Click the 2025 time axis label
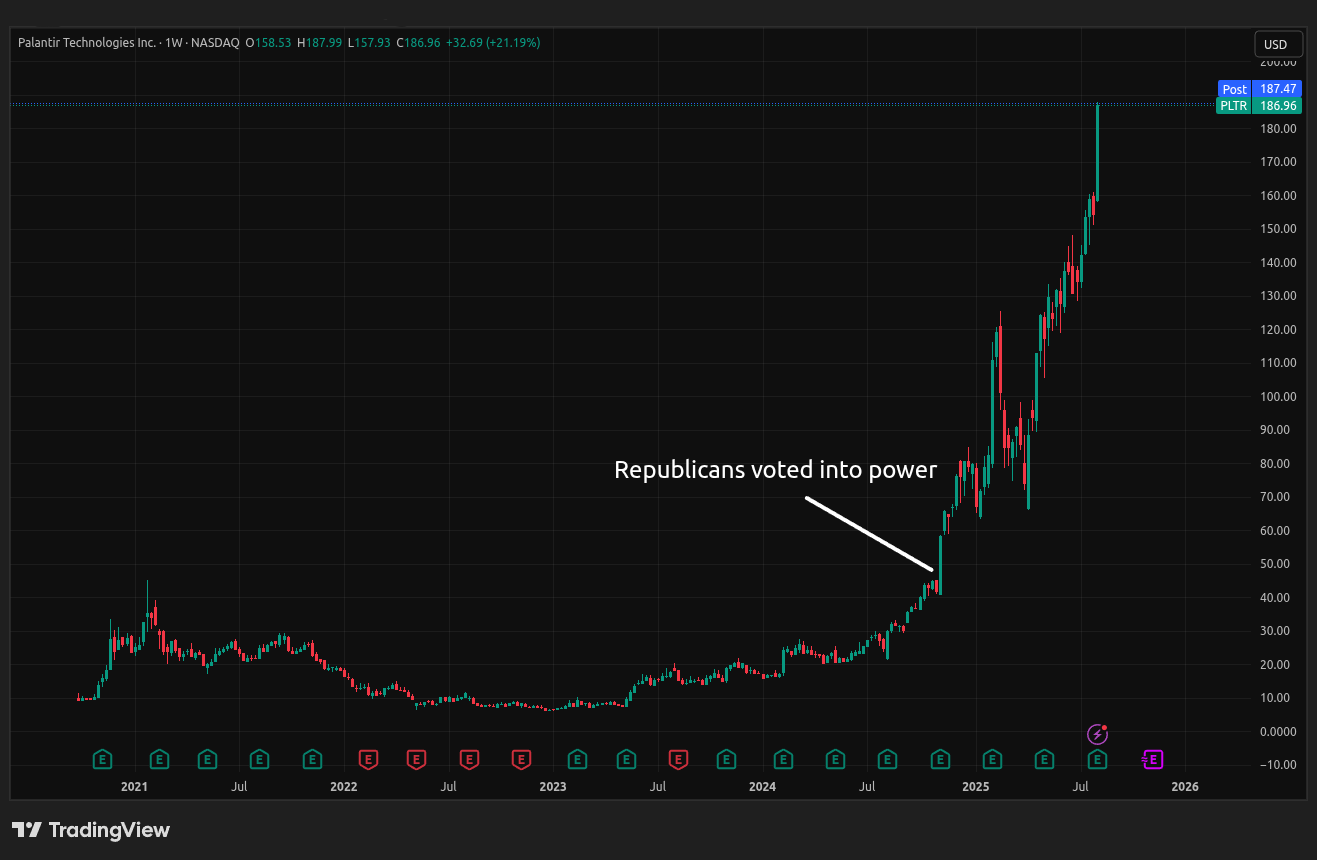The width and height of the screenshot is (1317, 860). (x=975, y=787)
